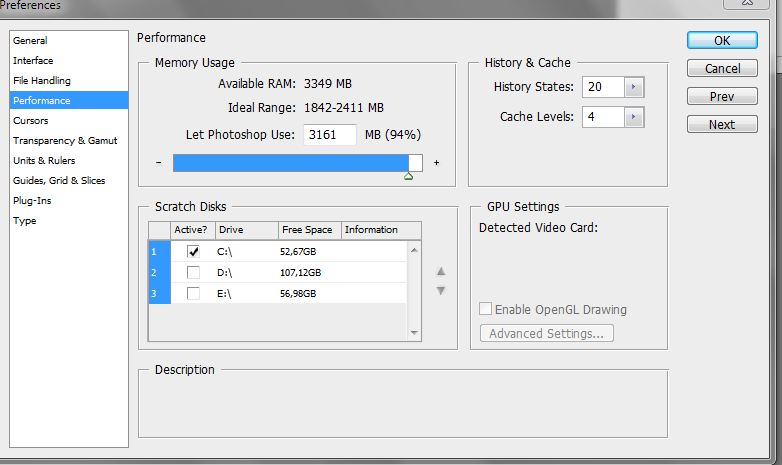The width and height of the screenshot is (782, 465).
Task: Click the 107,12GB free space value
Action: pos(300,273)
